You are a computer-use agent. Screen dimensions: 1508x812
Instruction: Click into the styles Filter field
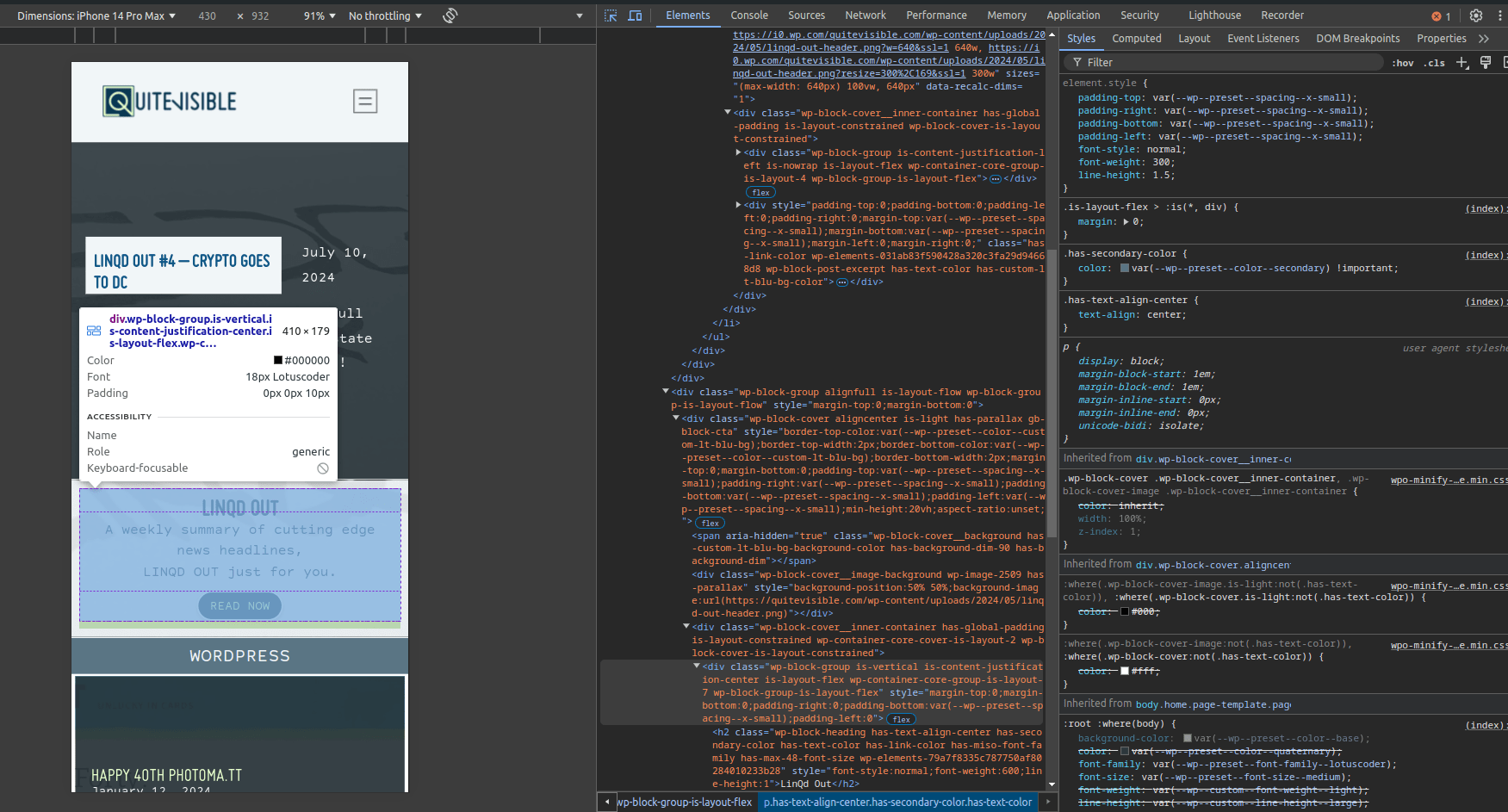click(x=1223, y=63)
